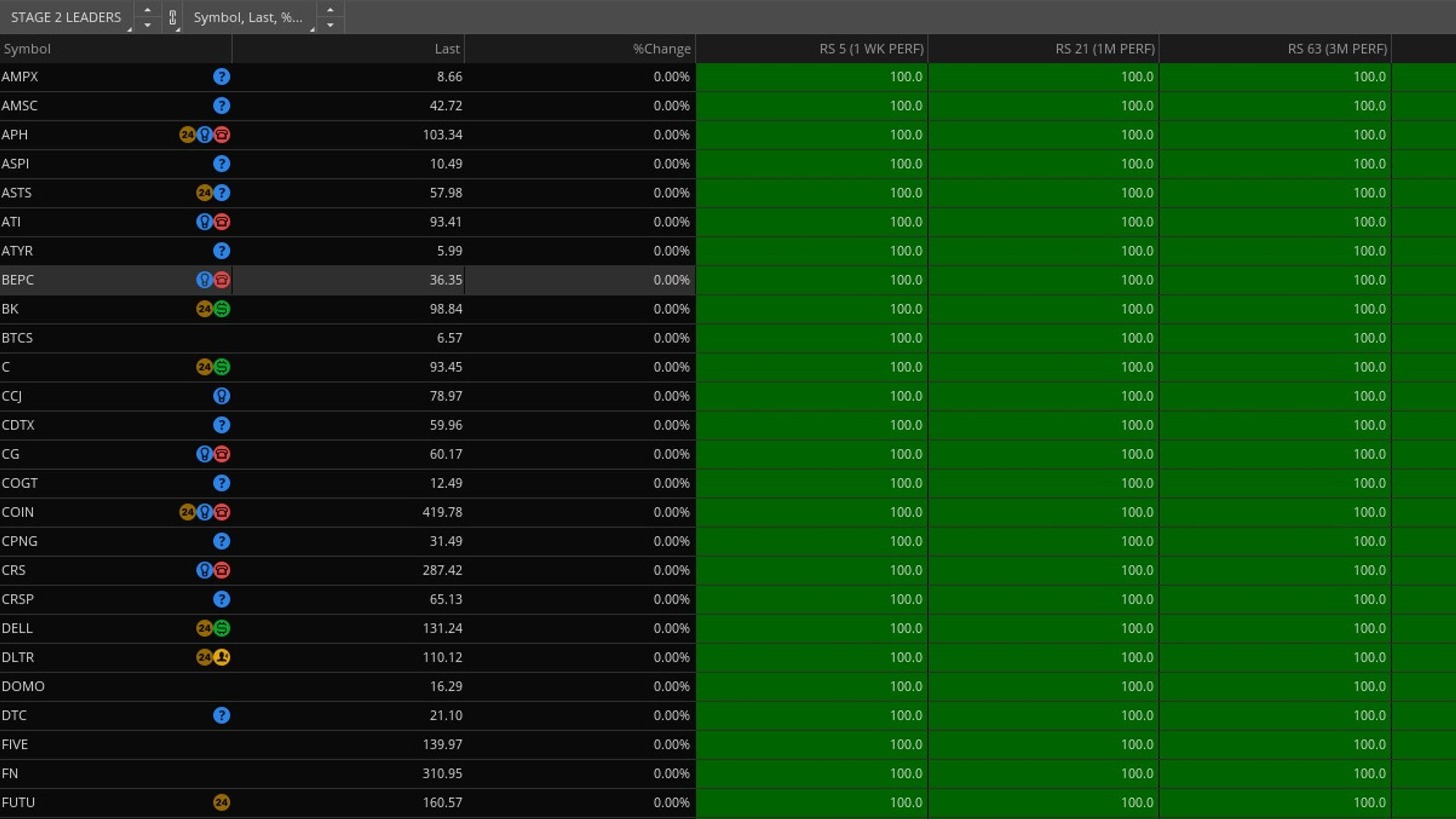Click the blue question mark icon on ASTS row

(221, 193)
